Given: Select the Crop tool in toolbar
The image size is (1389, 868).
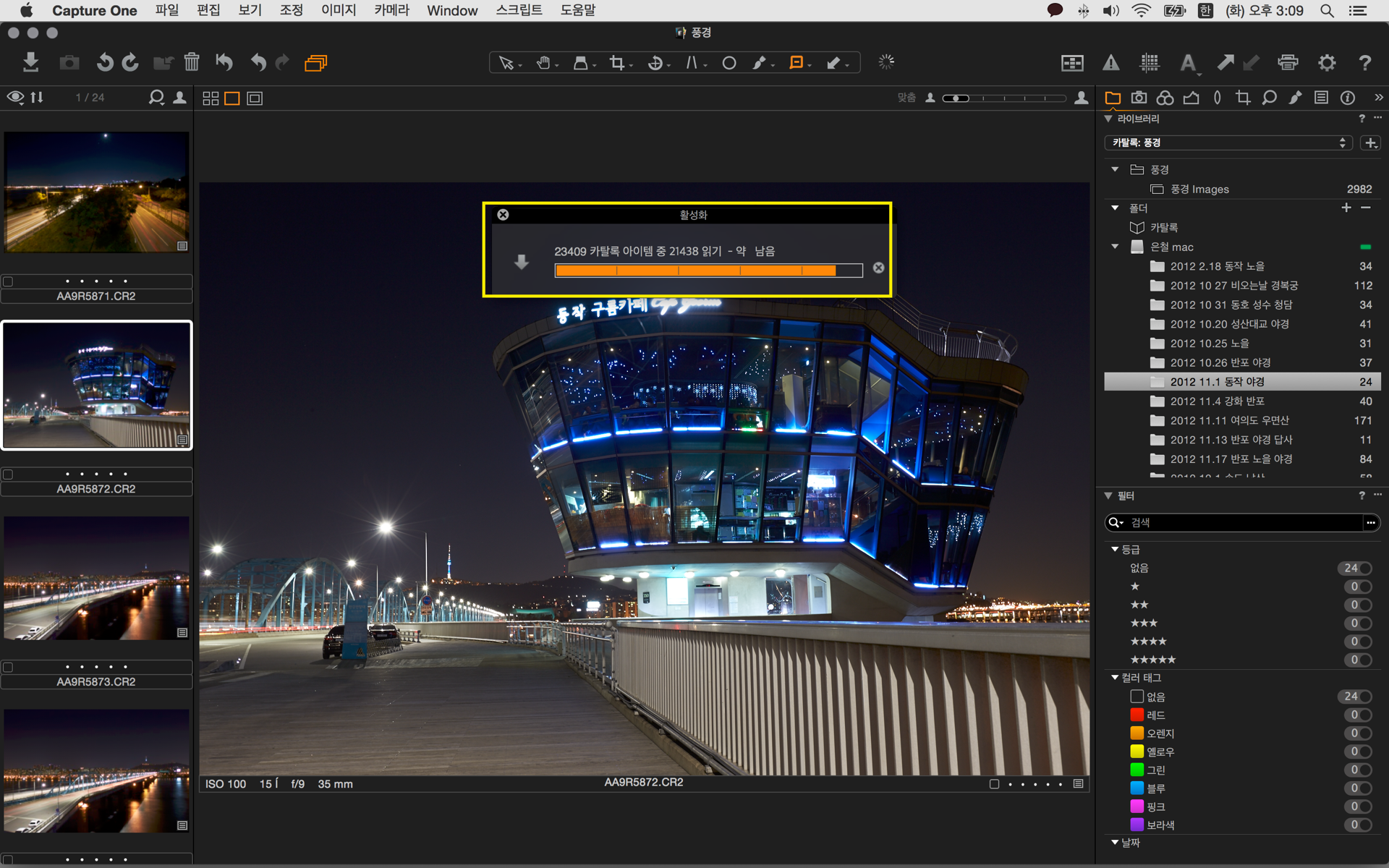Looking at the screenshot, I should pos(616,63).
